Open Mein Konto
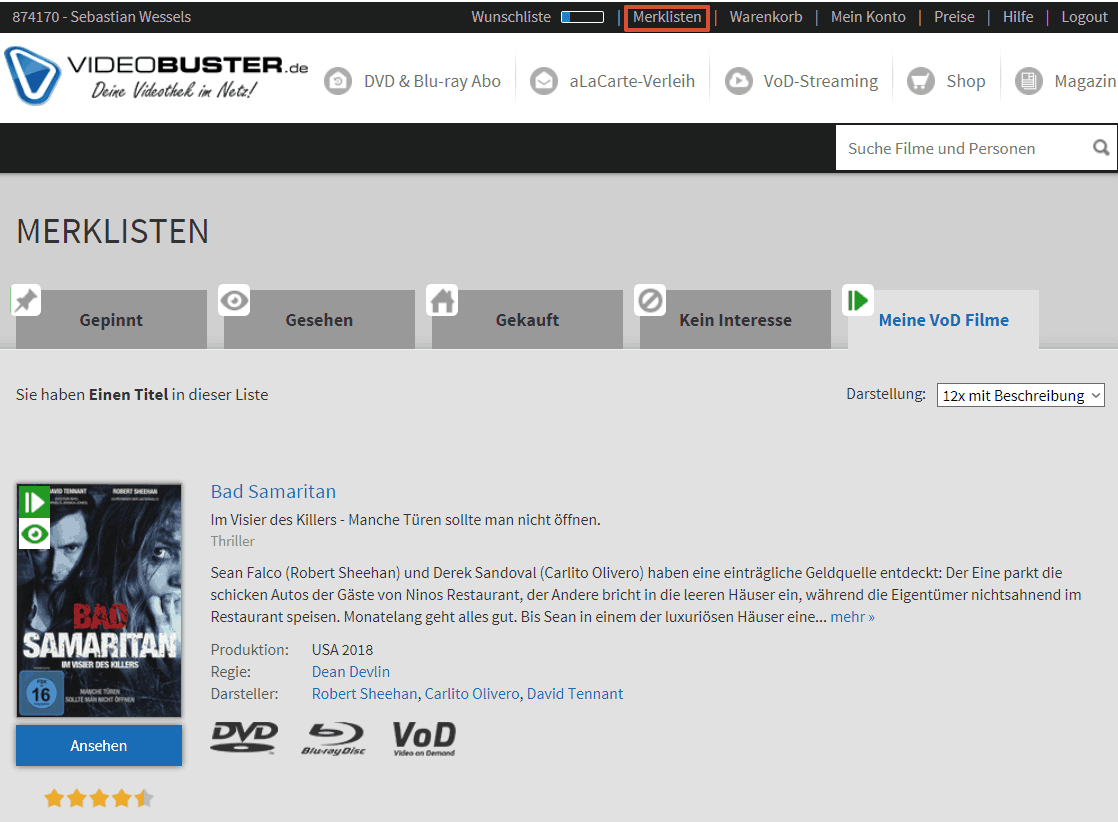This screenshot has height=822, width=1118. point(868,17)
